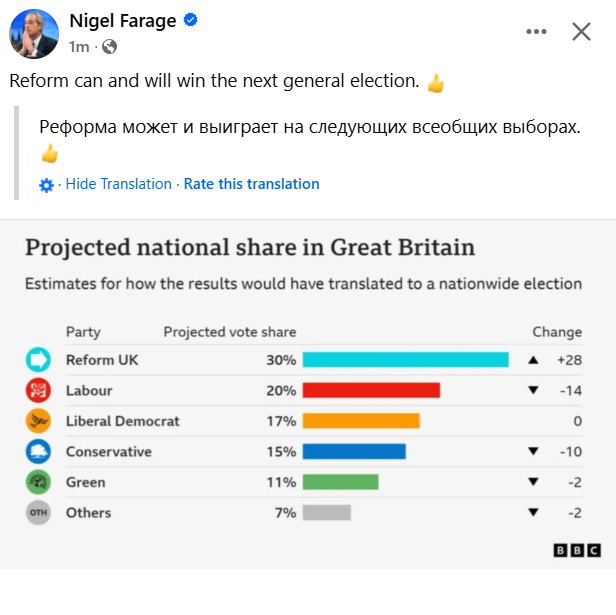Click the red Labour vote bar
This screenshot has height=615, width=616.
371,390
